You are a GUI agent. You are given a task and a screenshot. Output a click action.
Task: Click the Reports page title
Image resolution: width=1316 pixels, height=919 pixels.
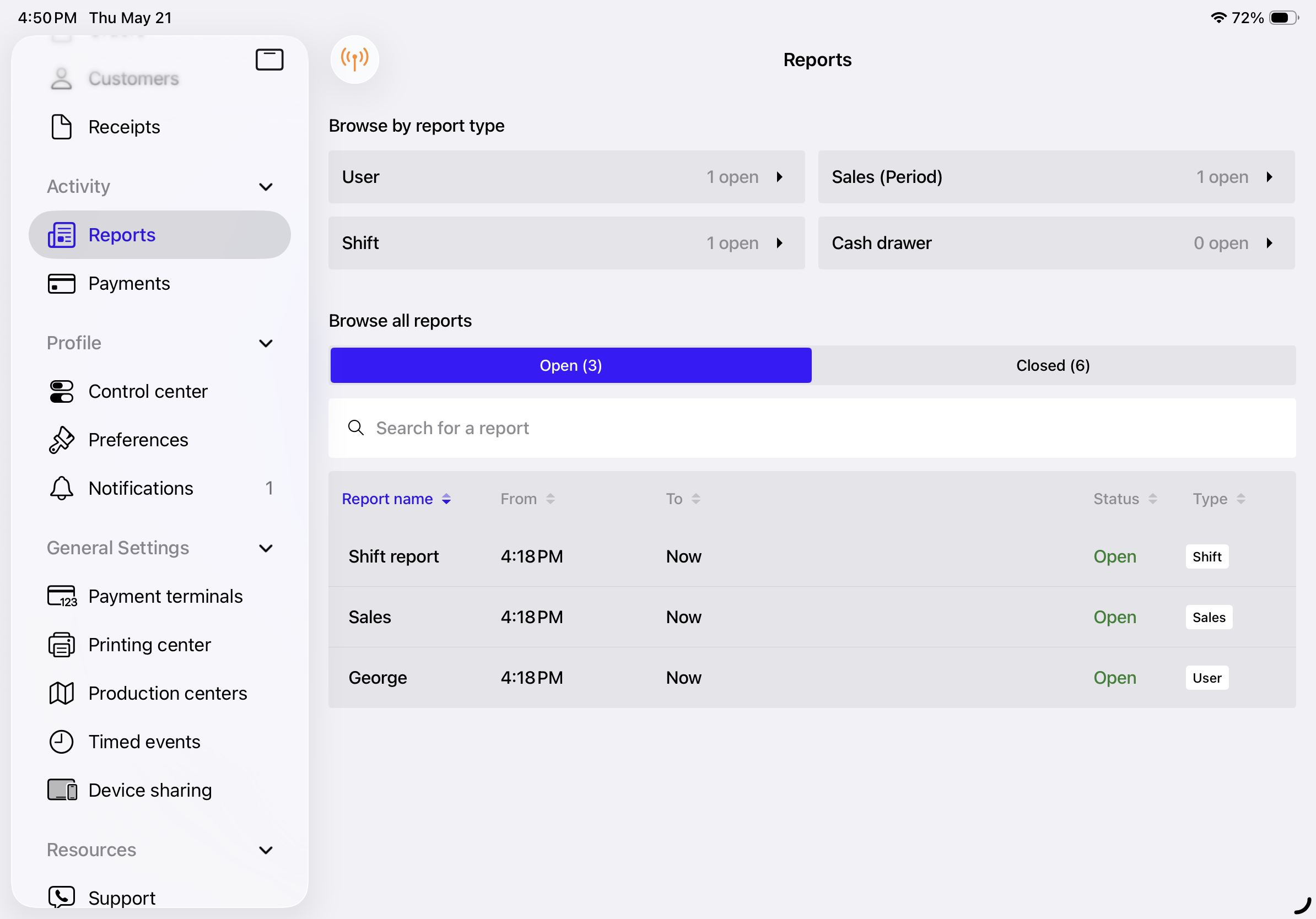(817, 60)
